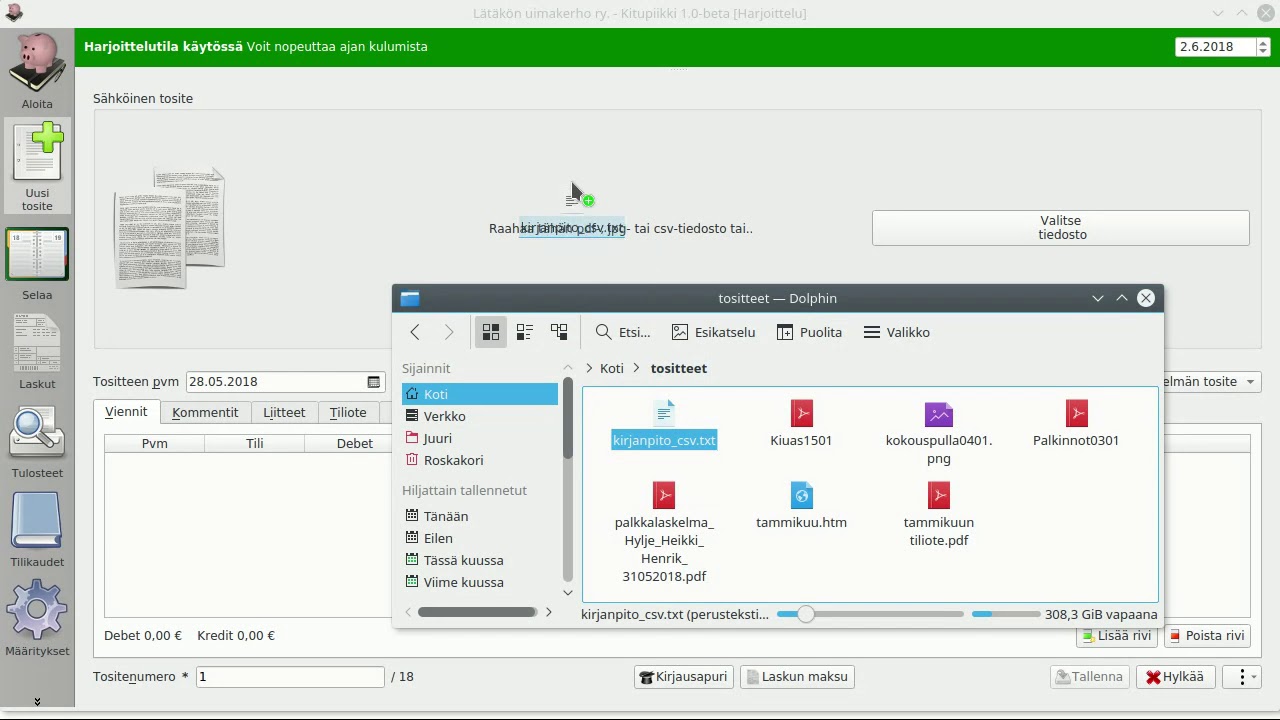Open Roskakori trash in Places
The width and height of the screenshot is (1280, 720).
480,460
